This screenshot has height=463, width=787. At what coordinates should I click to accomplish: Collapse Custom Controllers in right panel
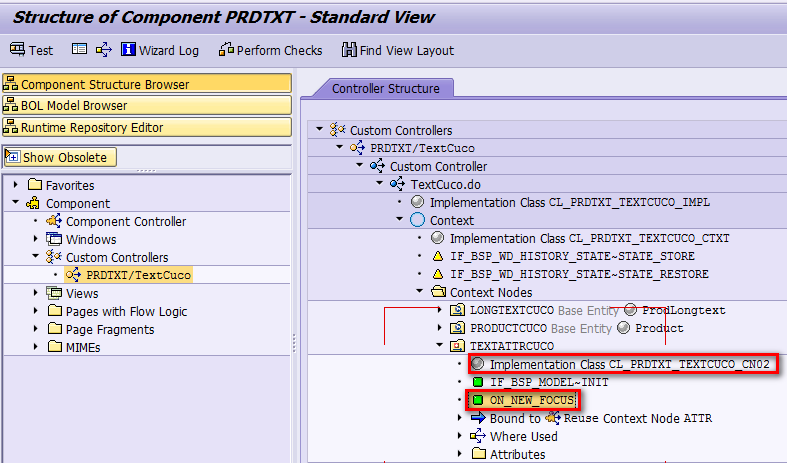(320, 130)
